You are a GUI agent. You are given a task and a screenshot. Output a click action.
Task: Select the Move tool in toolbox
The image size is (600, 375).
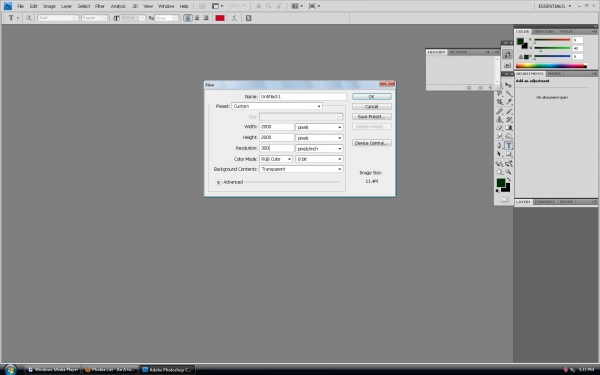tap(509, 85)
